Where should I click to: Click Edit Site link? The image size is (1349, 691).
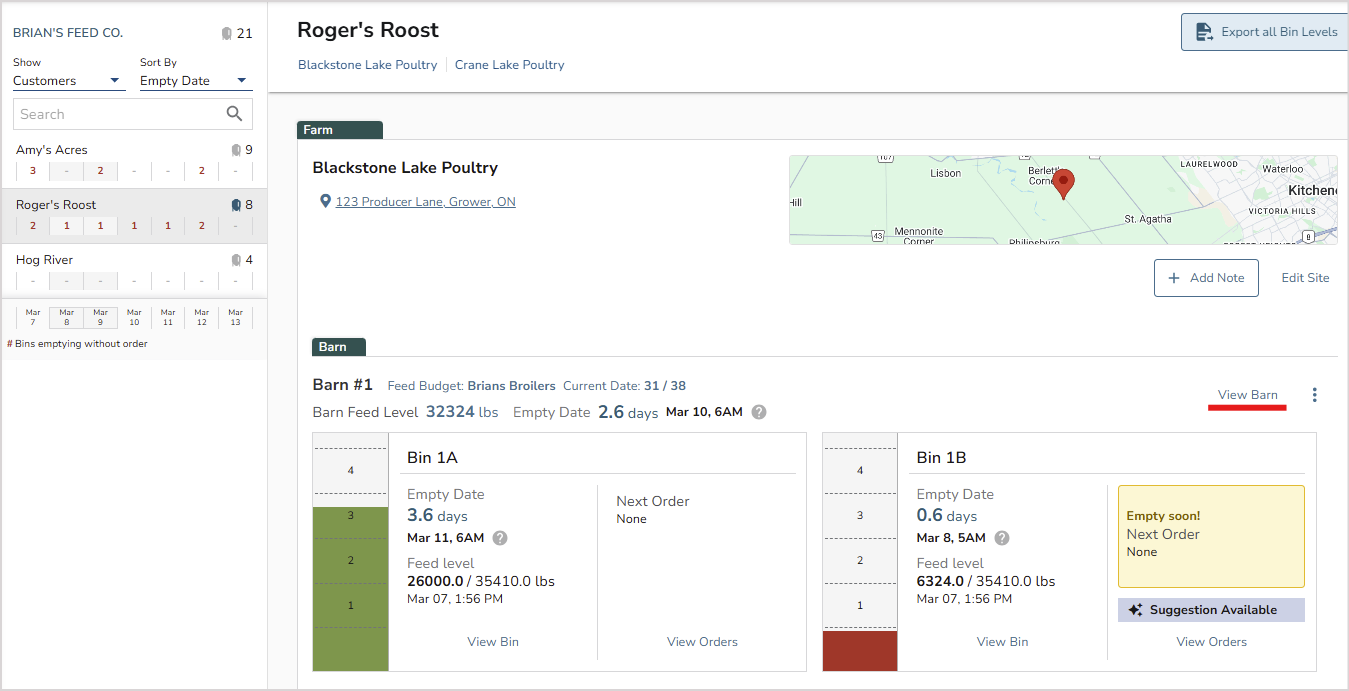(x=1306, y=278)
